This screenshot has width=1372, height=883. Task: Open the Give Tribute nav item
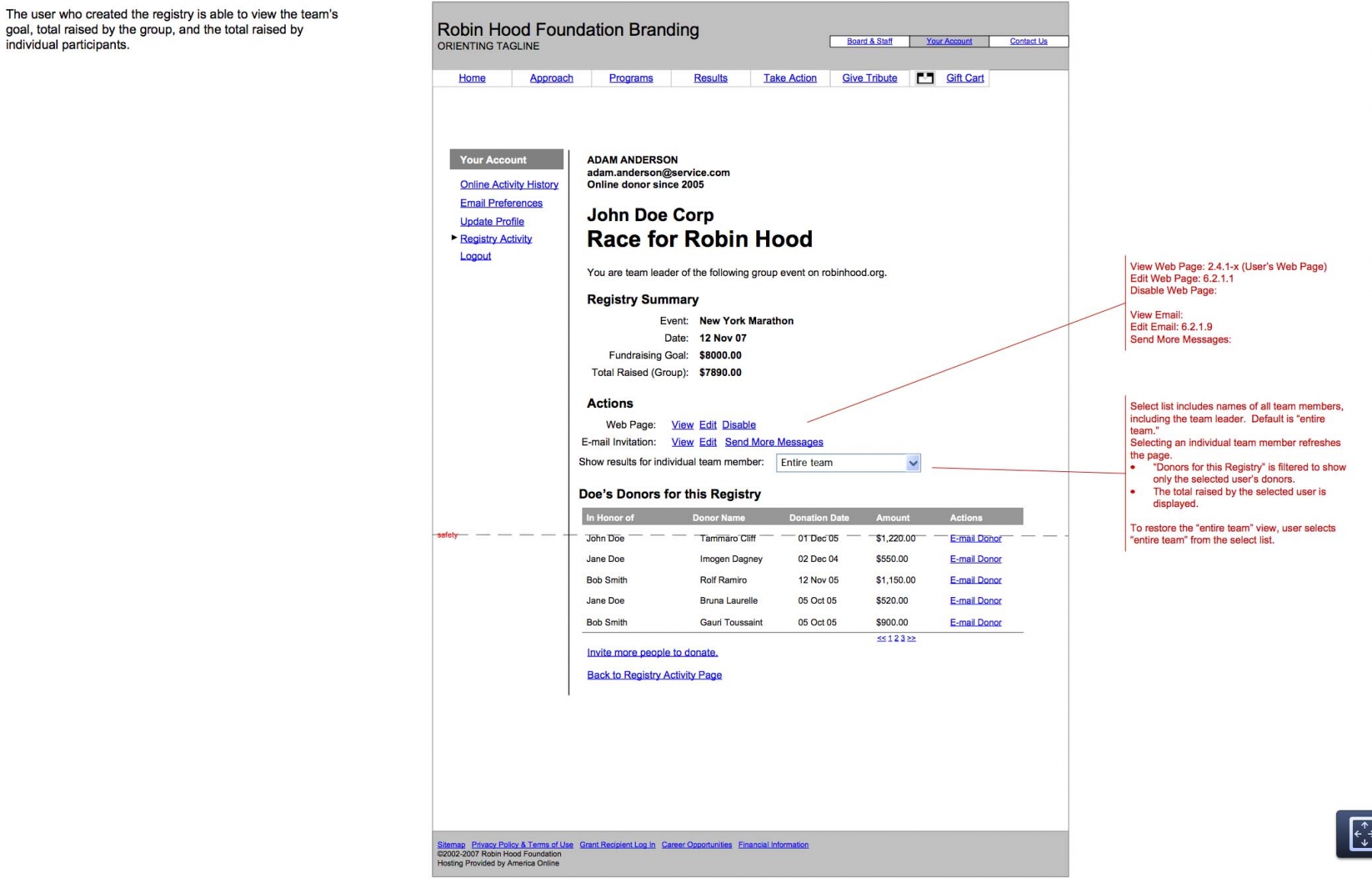[870, 78]
